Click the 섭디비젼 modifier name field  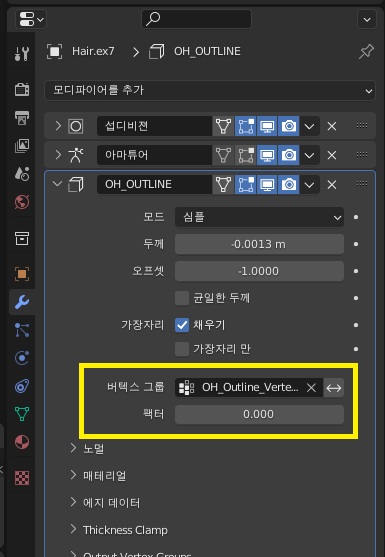[154, 126]
